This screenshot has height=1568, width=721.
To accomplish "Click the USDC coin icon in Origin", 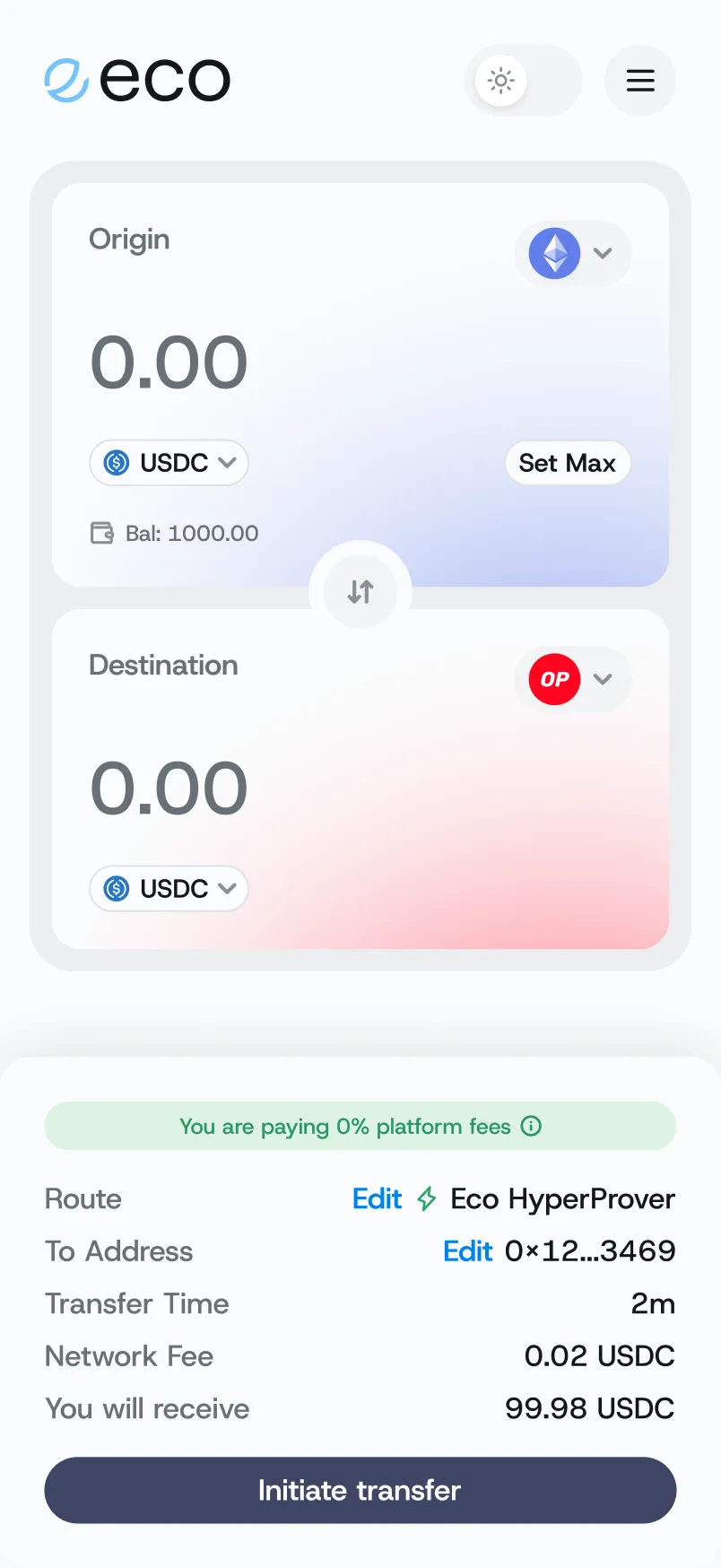I will (x=117, y=463).
